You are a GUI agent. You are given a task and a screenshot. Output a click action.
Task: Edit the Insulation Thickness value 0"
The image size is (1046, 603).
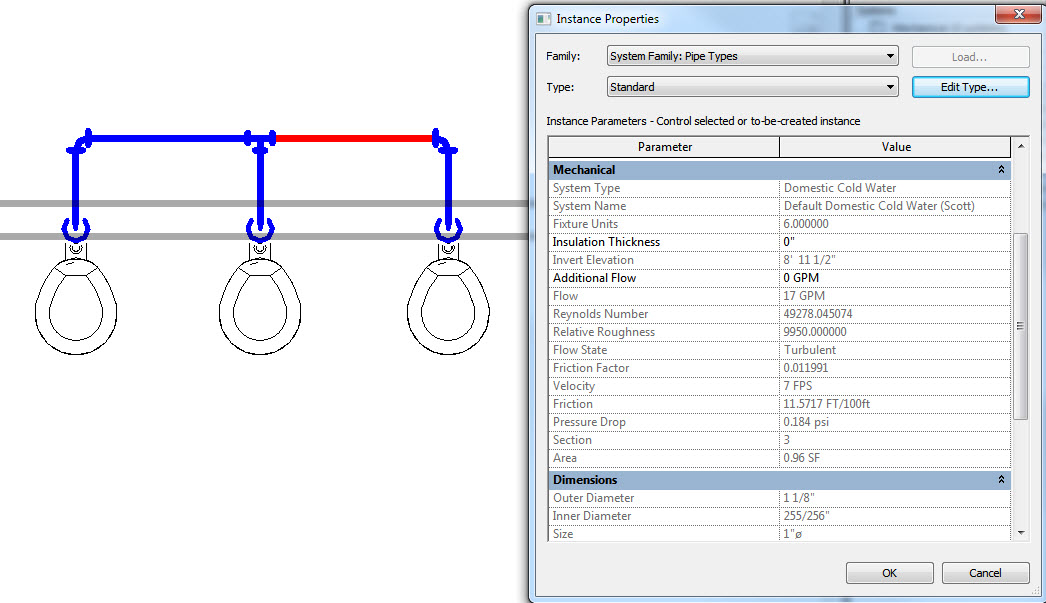895,242
